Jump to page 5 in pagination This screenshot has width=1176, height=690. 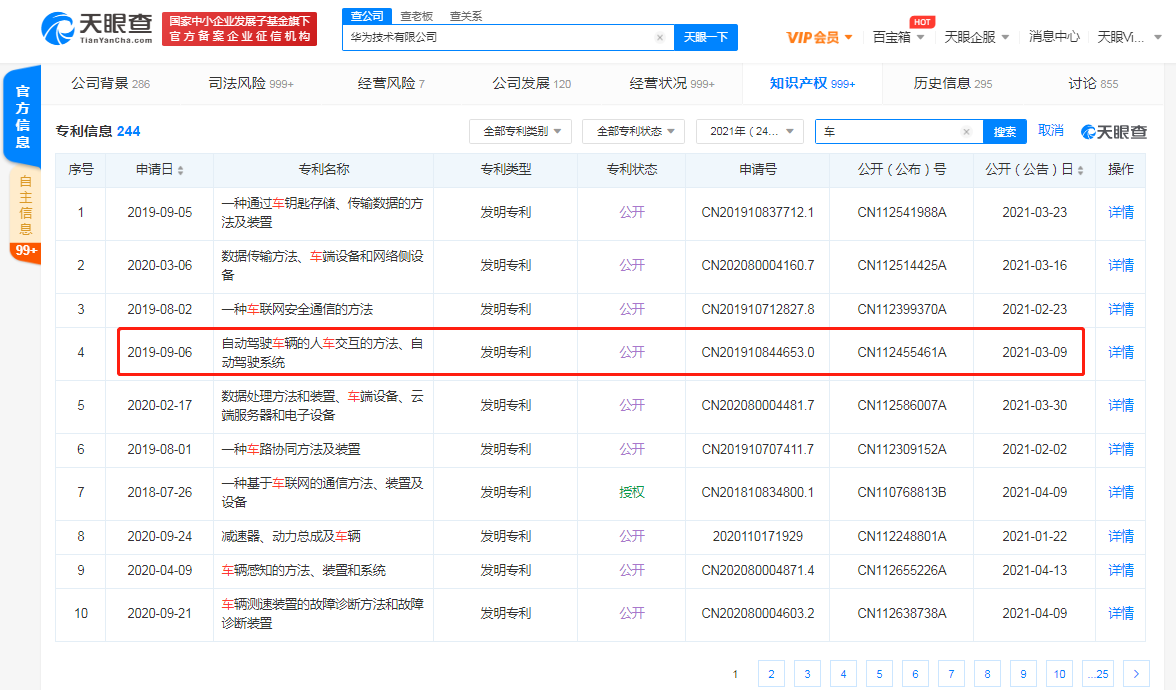878,674
